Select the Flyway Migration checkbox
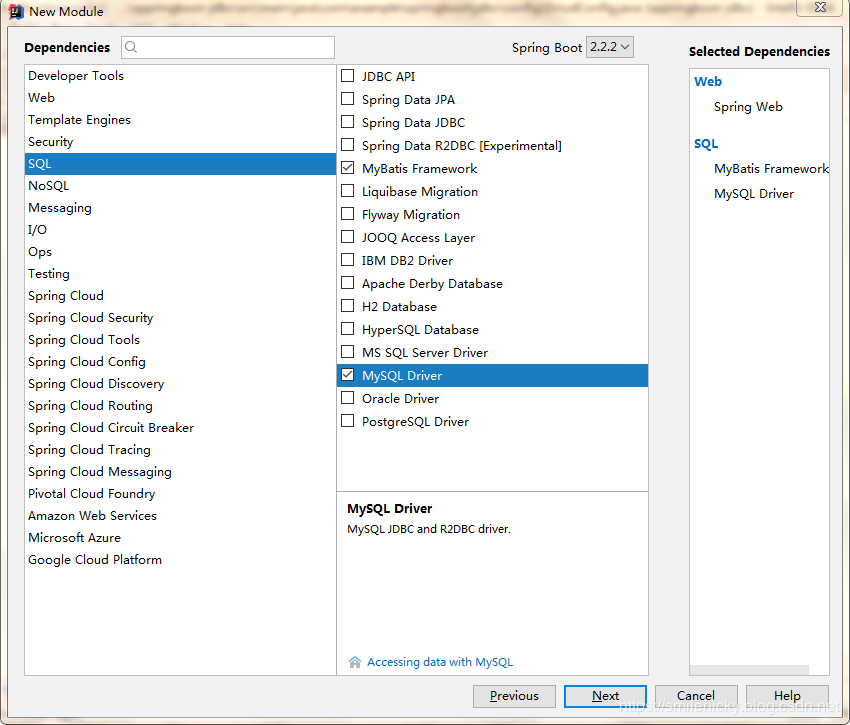 (x=347, y=214)
